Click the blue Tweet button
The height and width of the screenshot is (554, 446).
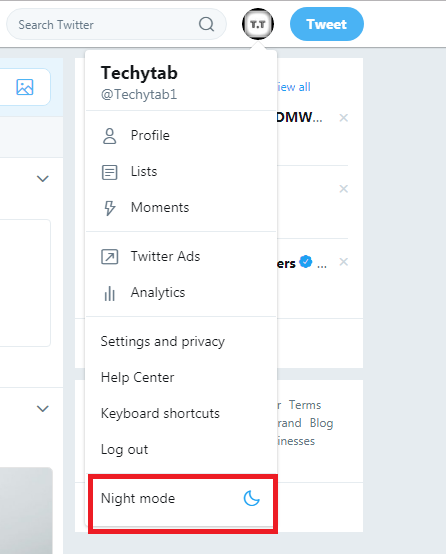[327, 24]
